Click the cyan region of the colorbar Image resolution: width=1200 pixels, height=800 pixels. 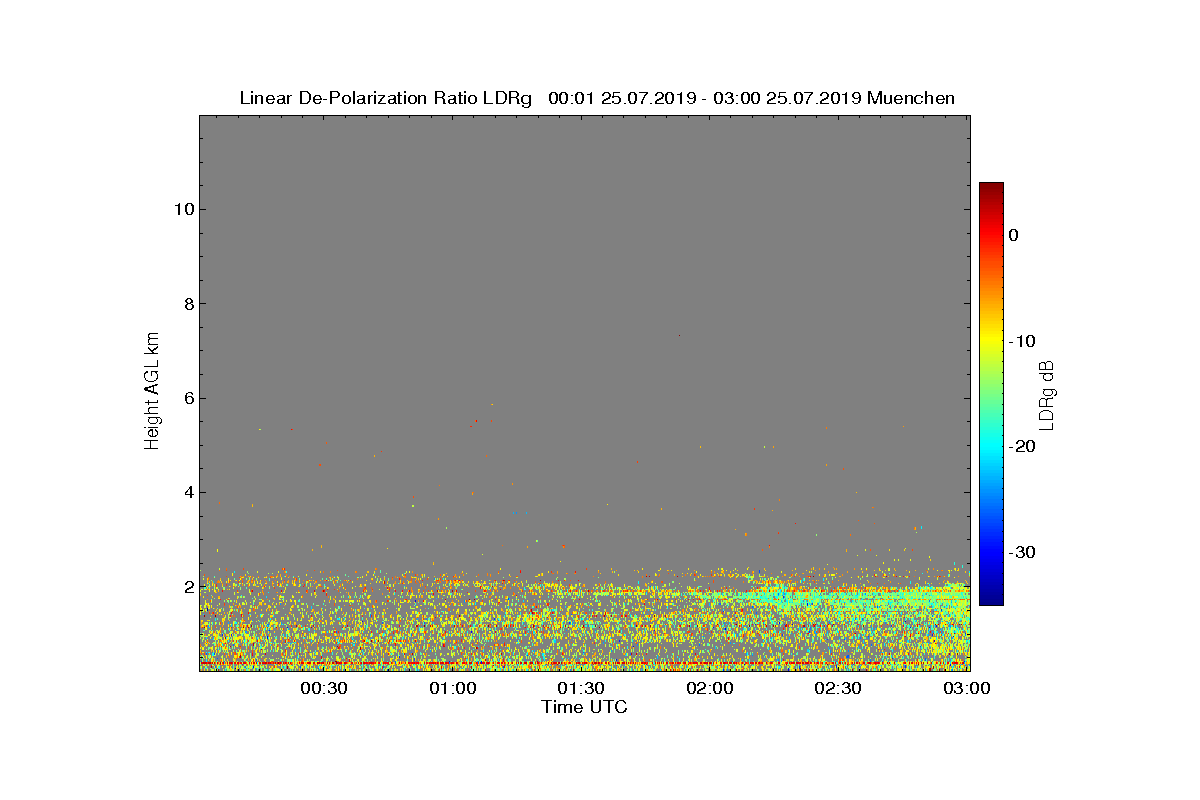coord(991,447)
